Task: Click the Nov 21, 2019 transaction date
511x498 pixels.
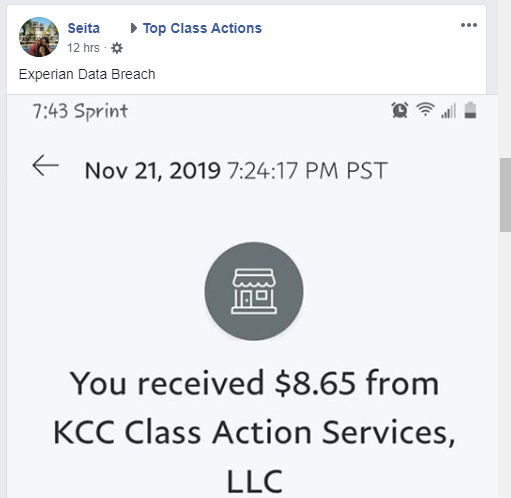Action: (x=153, y=171)
